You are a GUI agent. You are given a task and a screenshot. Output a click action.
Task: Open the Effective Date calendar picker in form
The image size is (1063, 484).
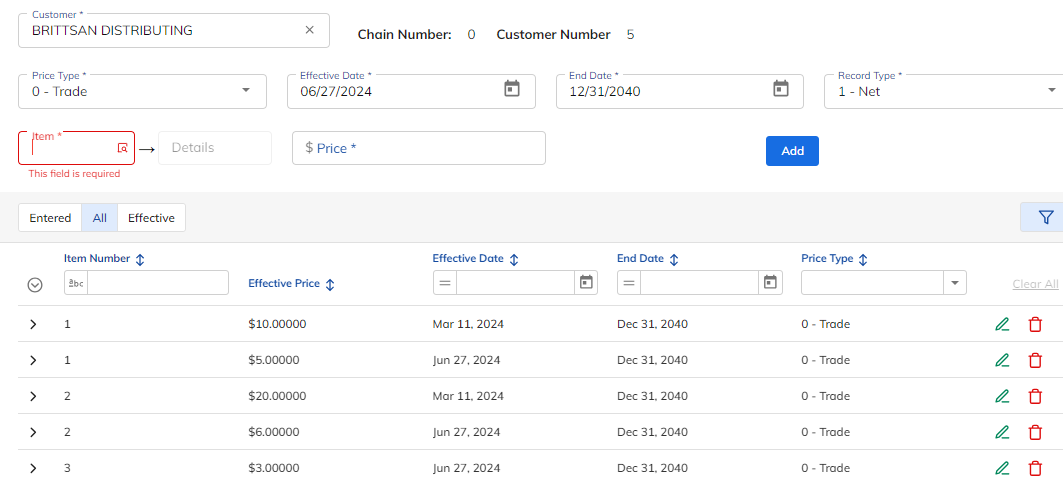pyautogui.click(x=512, y=88)
